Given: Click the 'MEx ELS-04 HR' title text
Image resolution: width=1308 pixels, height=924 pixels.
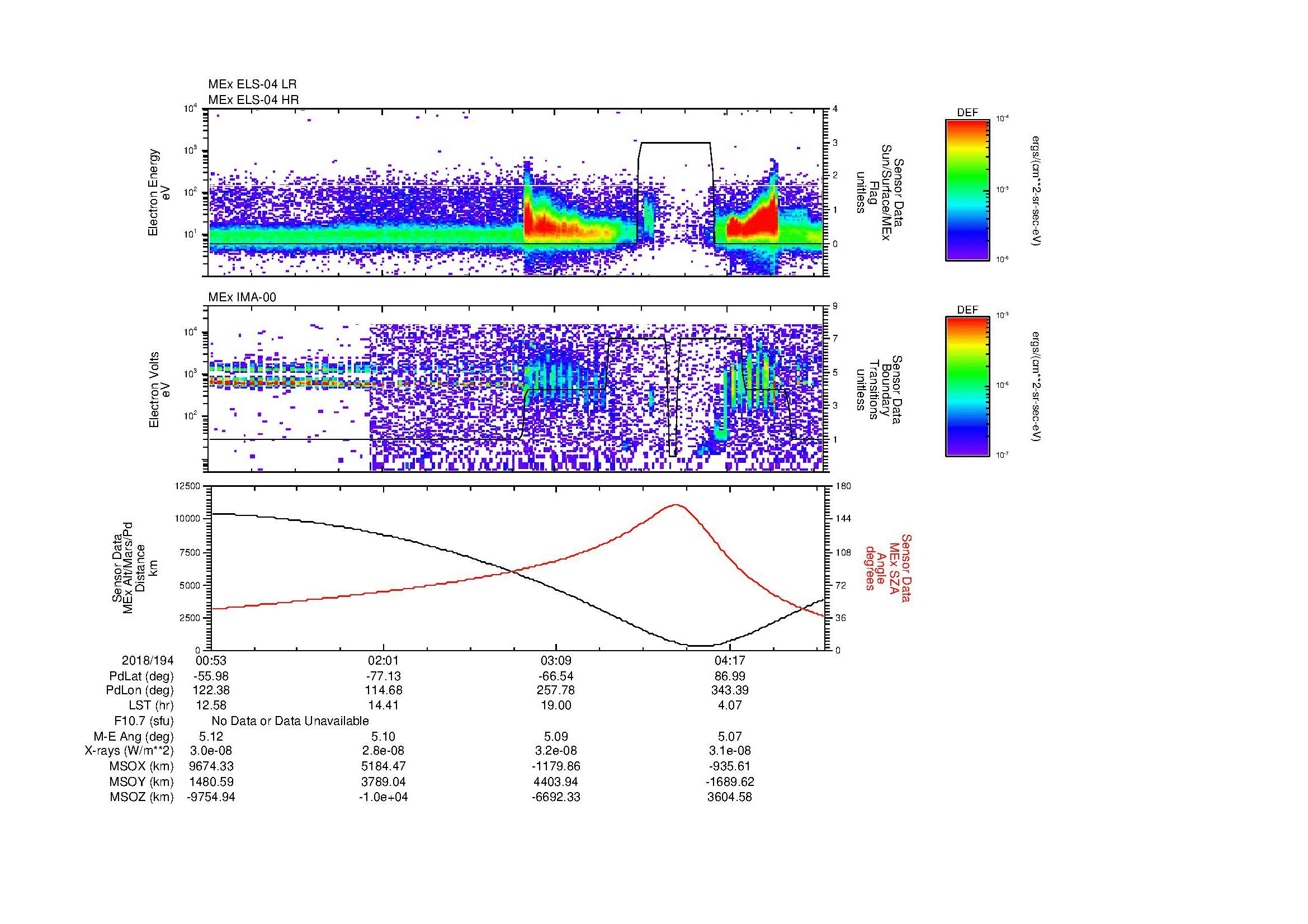Looking at the screenshot, I should (x=253, y=99).
